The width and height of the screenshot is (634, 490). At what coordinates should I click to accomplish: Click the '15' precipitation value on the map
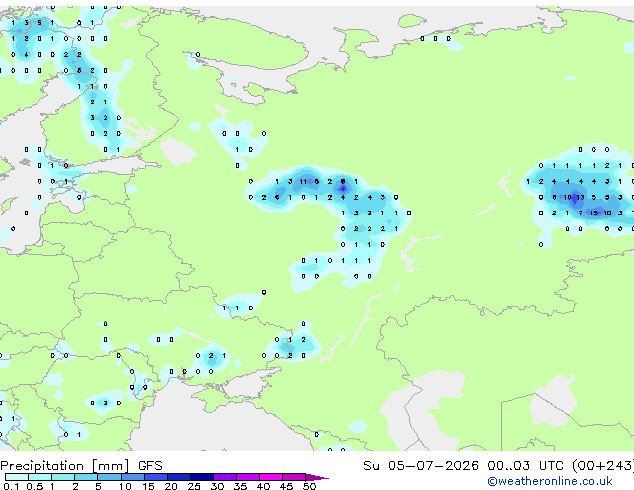594,213
